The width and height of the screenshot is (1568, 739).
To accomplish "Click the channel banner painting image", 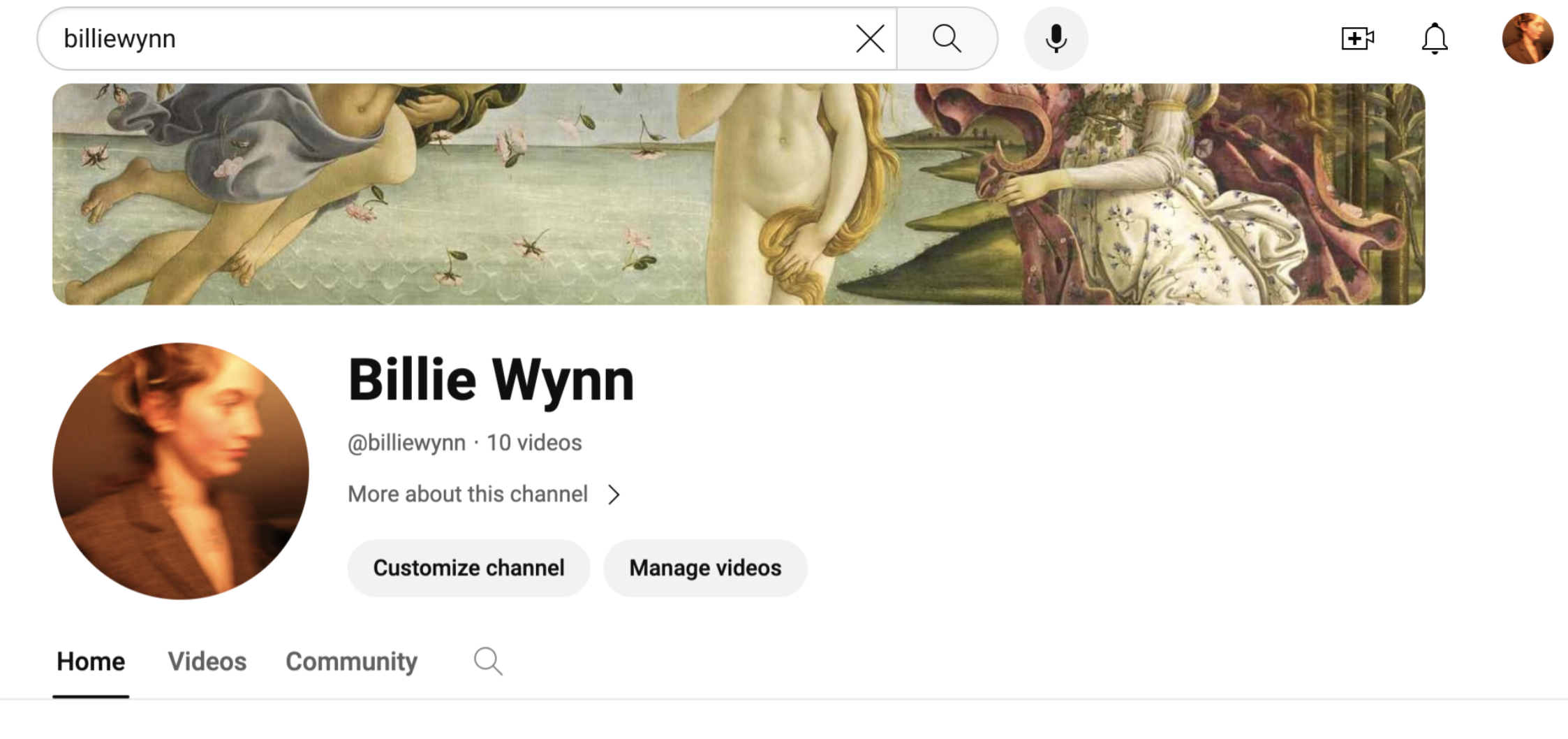I will pos(739,194).
